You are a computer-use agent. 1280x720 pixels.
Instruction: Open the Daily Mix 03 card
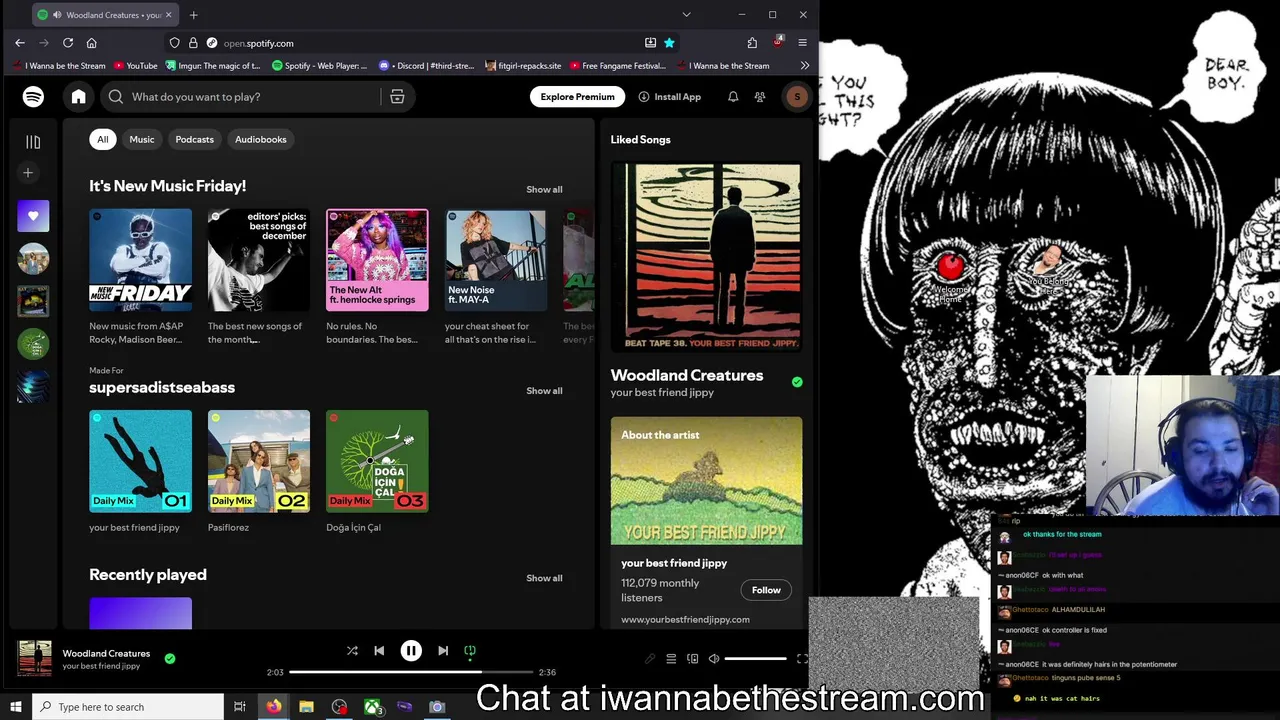point(377,473)
